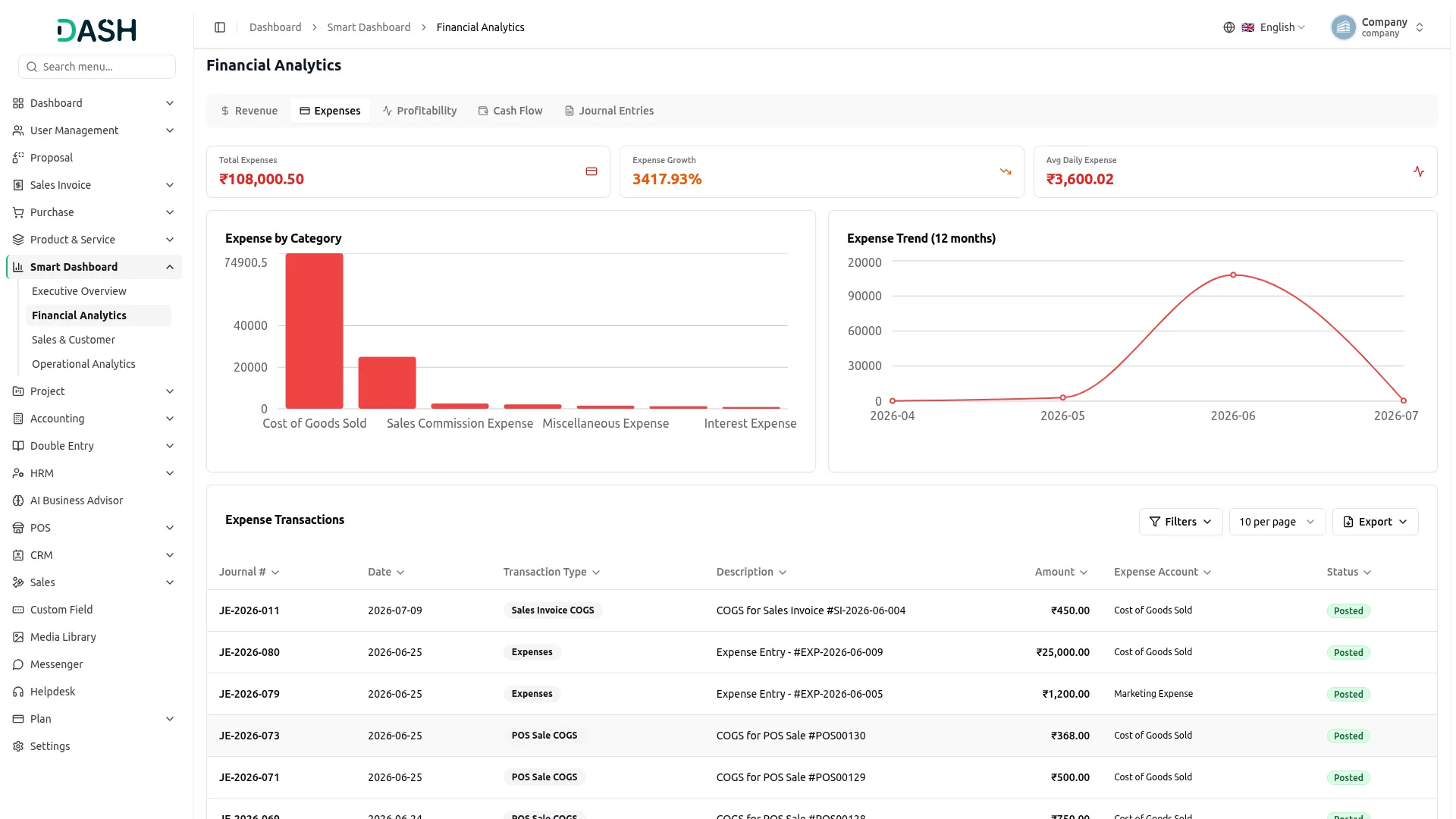This screenshot has height=819, width=1456.
Task: Click the Search menu input field
Action: click(97, 67)
